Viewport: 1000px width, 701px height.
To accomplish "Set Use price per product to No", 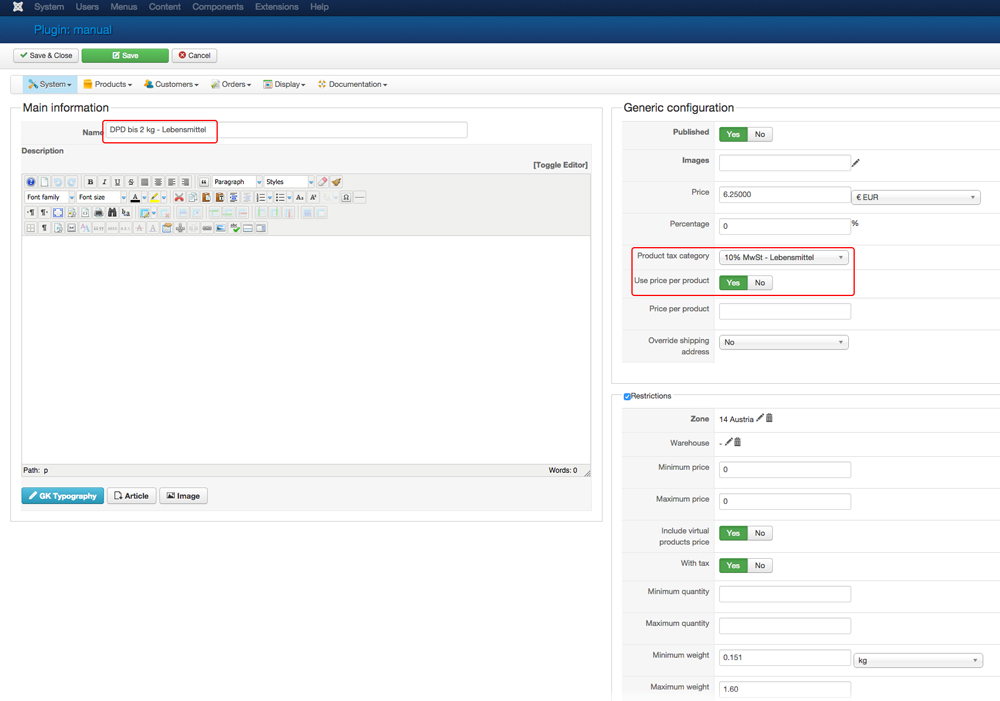I will [760, 283].
